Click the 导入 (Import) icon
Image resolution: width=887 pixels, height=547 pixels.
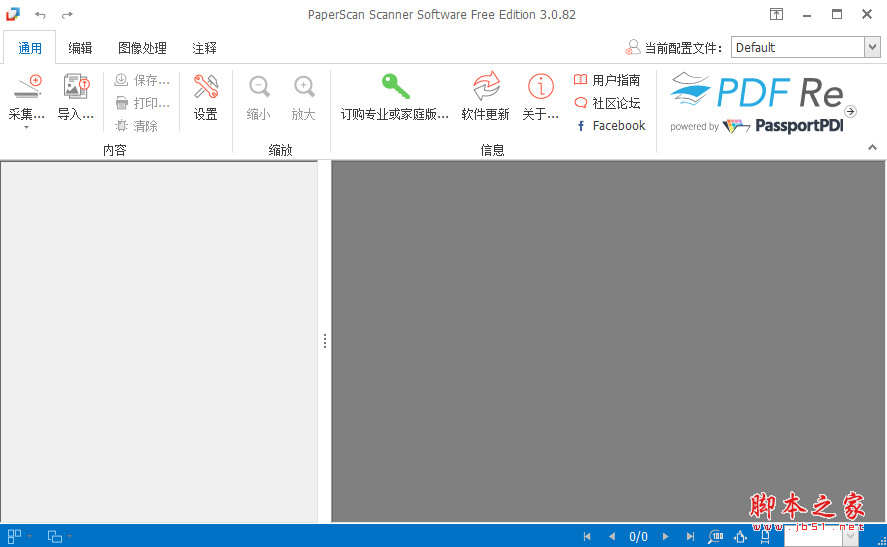(76, 87)
